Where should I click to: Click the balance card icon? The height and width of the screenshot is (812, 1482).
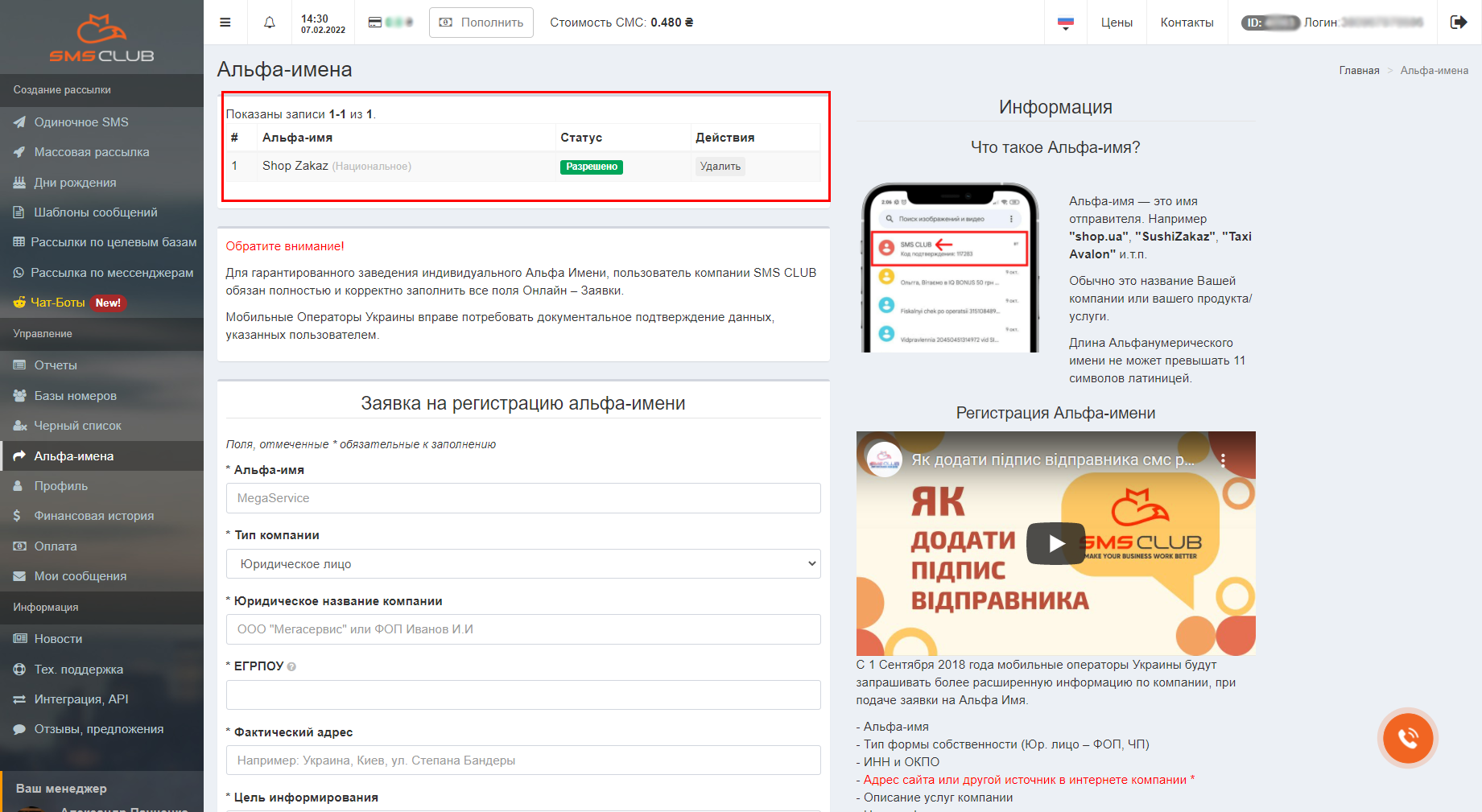pos(375,23)
